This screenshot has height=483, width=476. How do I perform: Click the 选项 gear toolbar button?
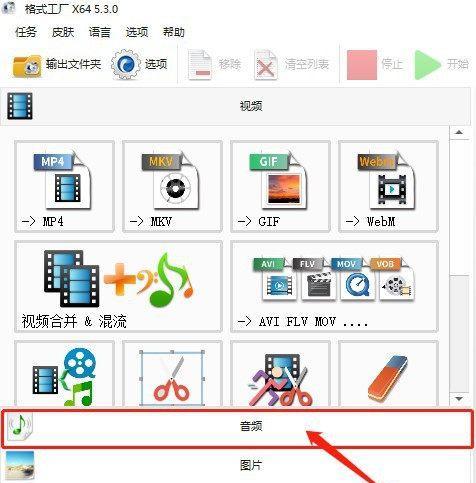tap(139, 64)
